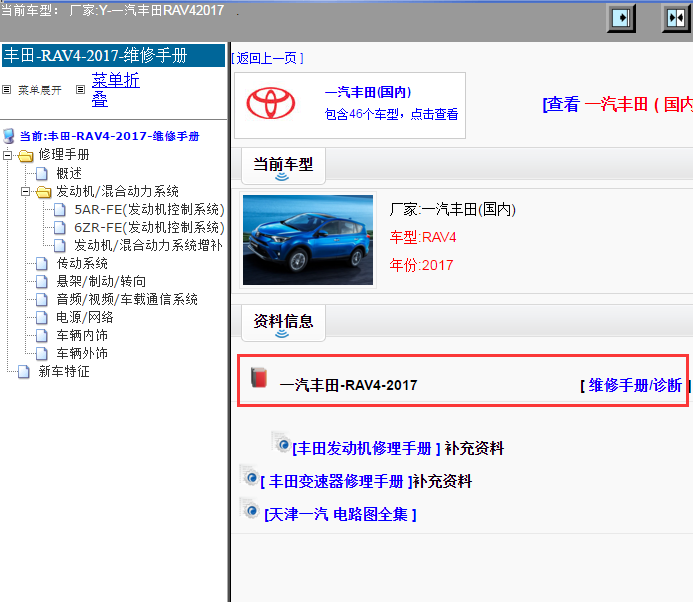
Task: Open 6ZR-FE(发动机控制系统) tree item
Action: (149, 228)
